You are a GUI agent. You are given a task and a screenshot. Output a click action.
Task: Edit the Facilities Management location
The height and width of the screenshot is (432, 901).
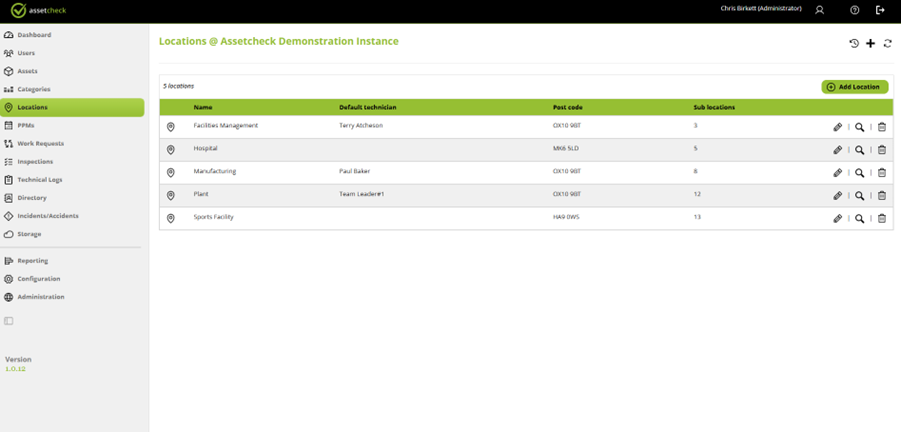click(837, 127)
